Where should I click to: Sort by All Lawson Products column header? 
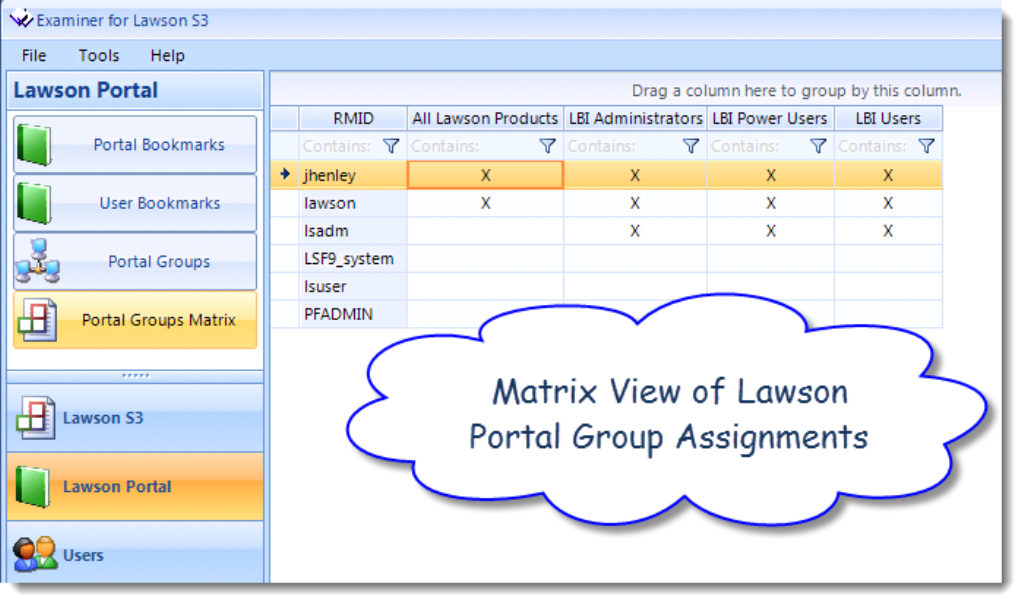pyautogui.click(x=485, y=118)
